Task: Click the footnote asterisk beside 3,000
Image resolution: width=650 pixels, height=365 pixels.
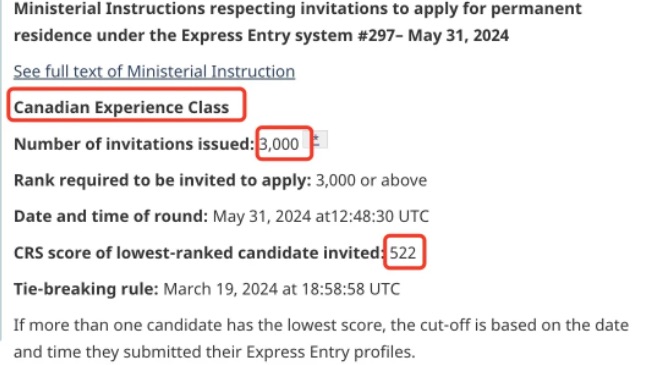Action: click(x=316, y=139)
